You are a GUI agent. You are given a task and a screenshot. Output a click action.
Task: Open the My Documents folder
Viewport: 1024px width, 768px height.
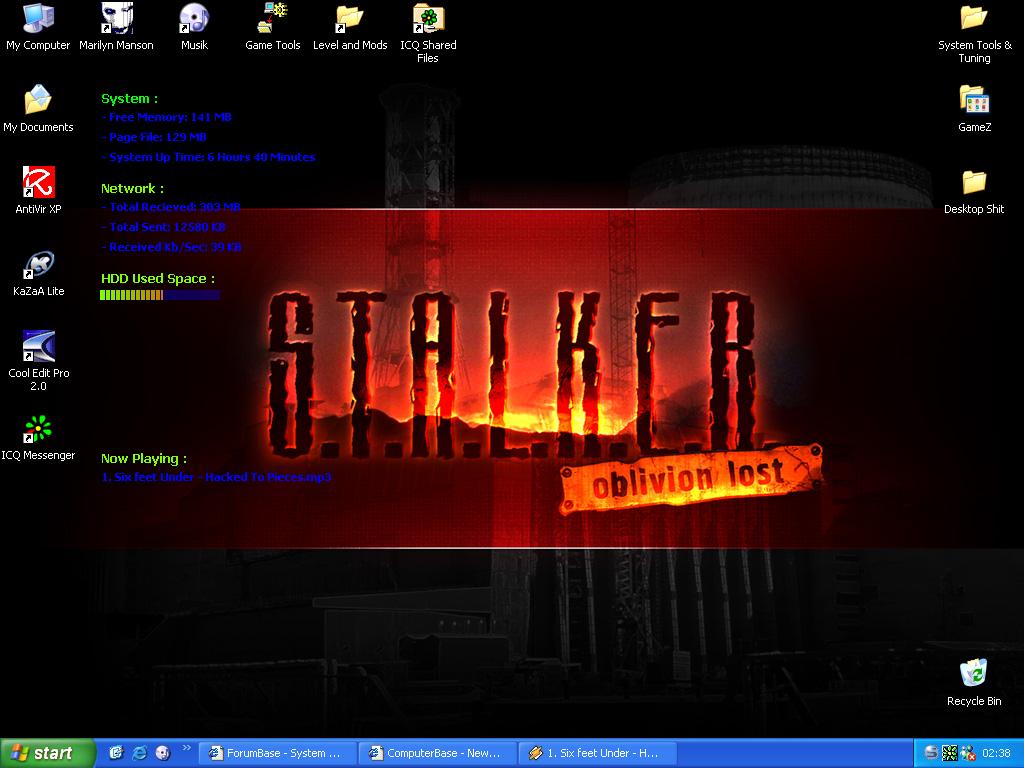(38, 109)
